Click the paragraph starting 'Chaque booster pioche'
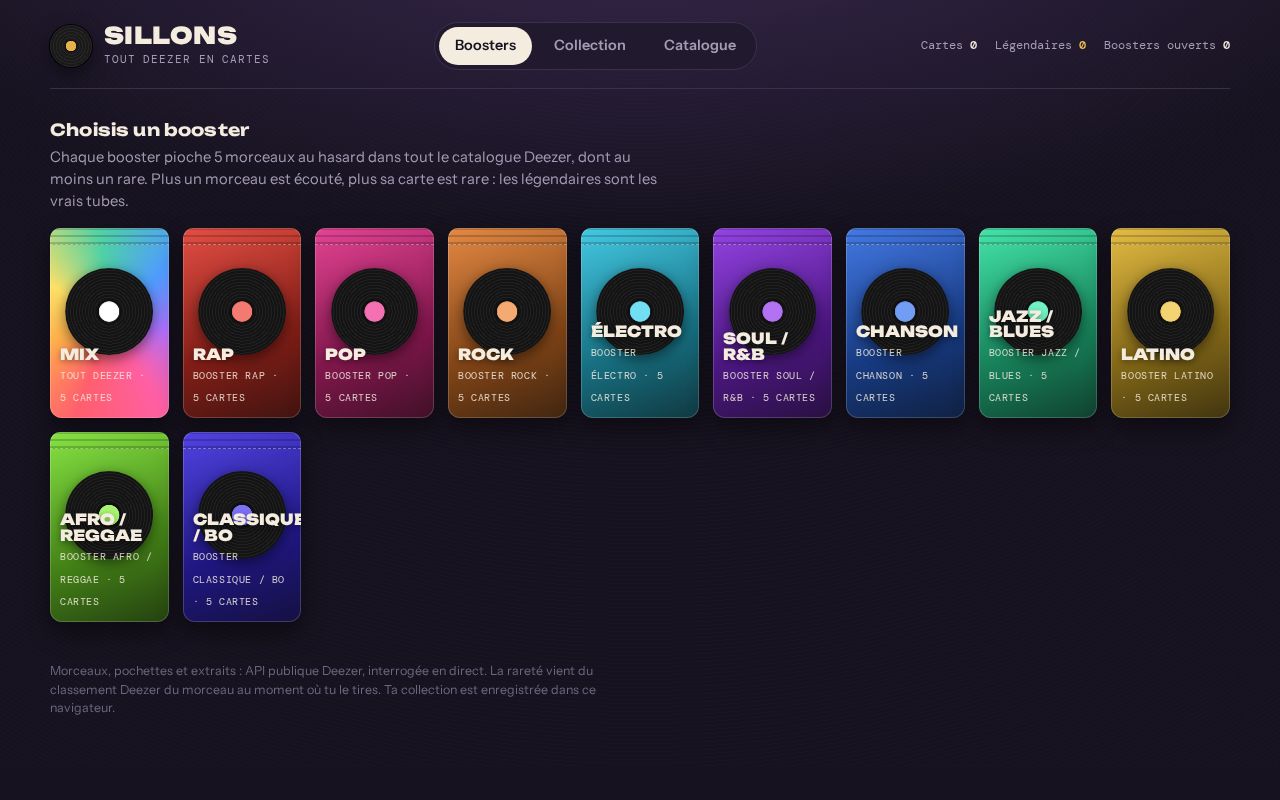 tap(354, 179)
